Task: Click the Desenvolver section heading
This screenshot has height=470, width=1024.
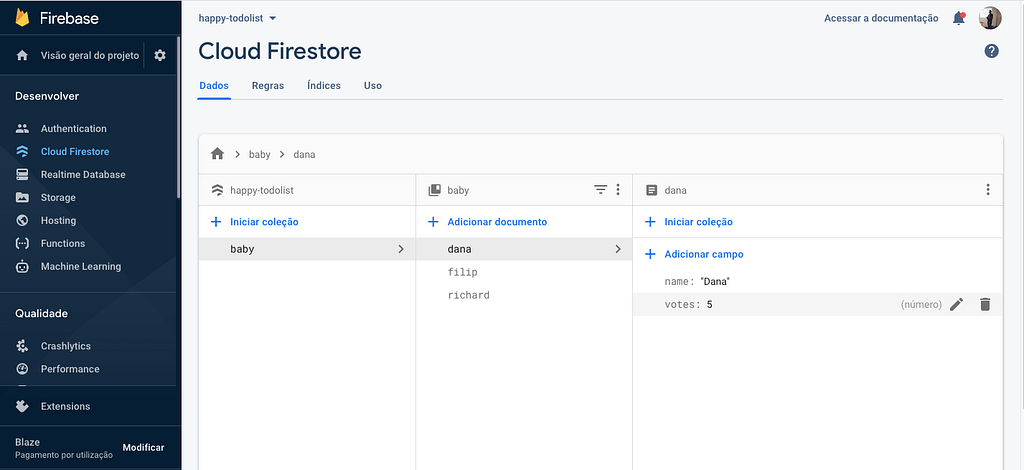Action: (x=47, y=96)
